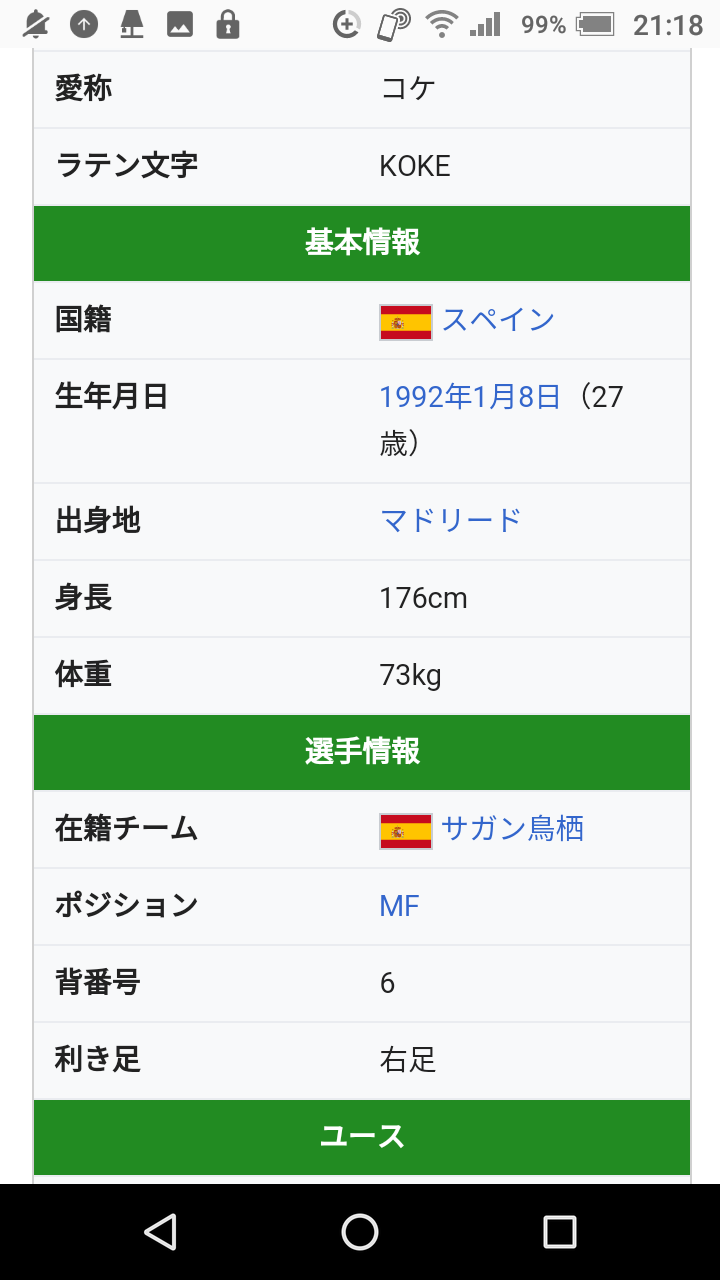Open the スペイン nationality link
Image resolution: width=720 pixels, height=1280 pixels.
coord(498,320)
